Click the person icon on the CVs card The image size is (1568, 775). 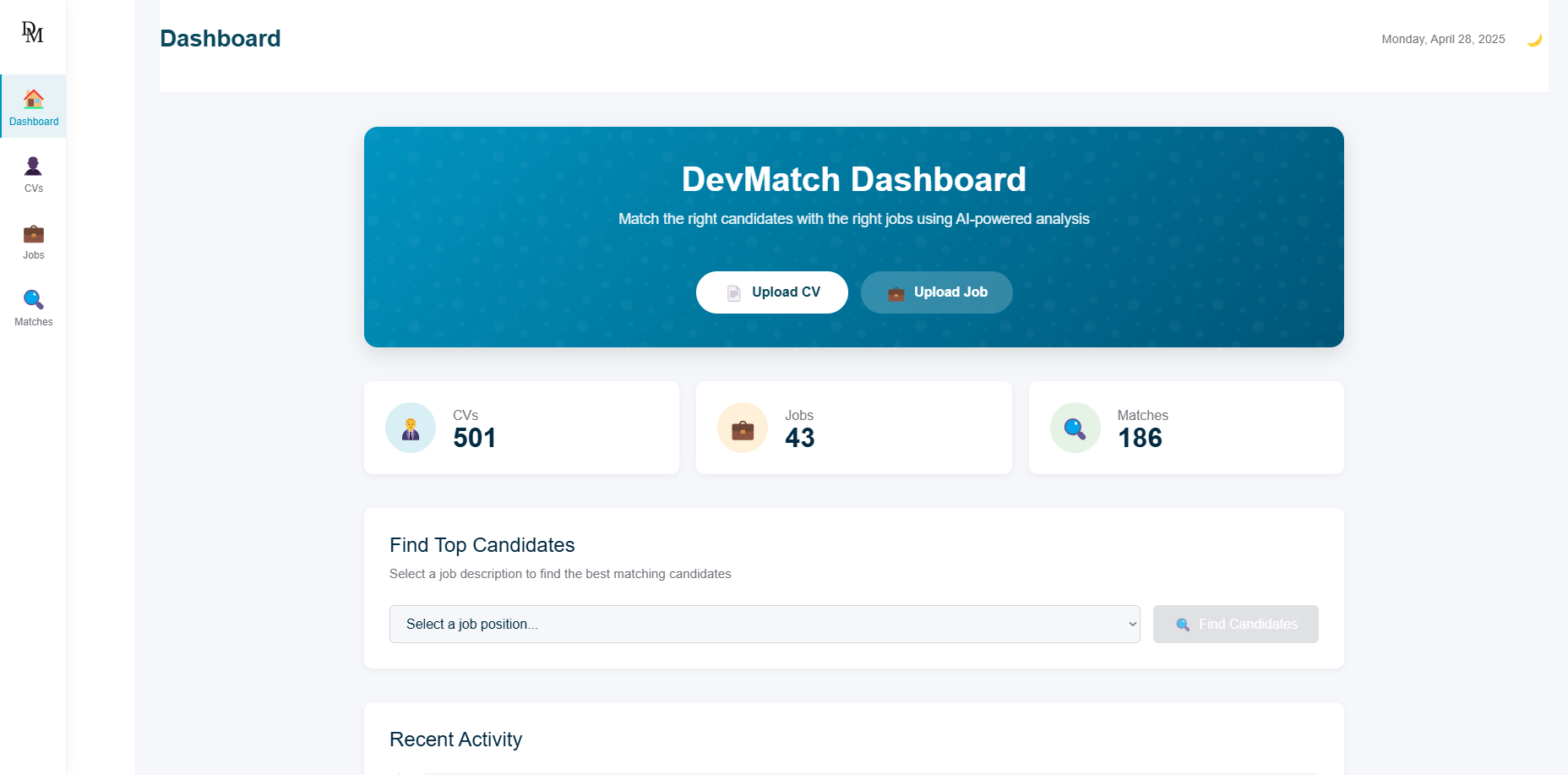point(411,427)
